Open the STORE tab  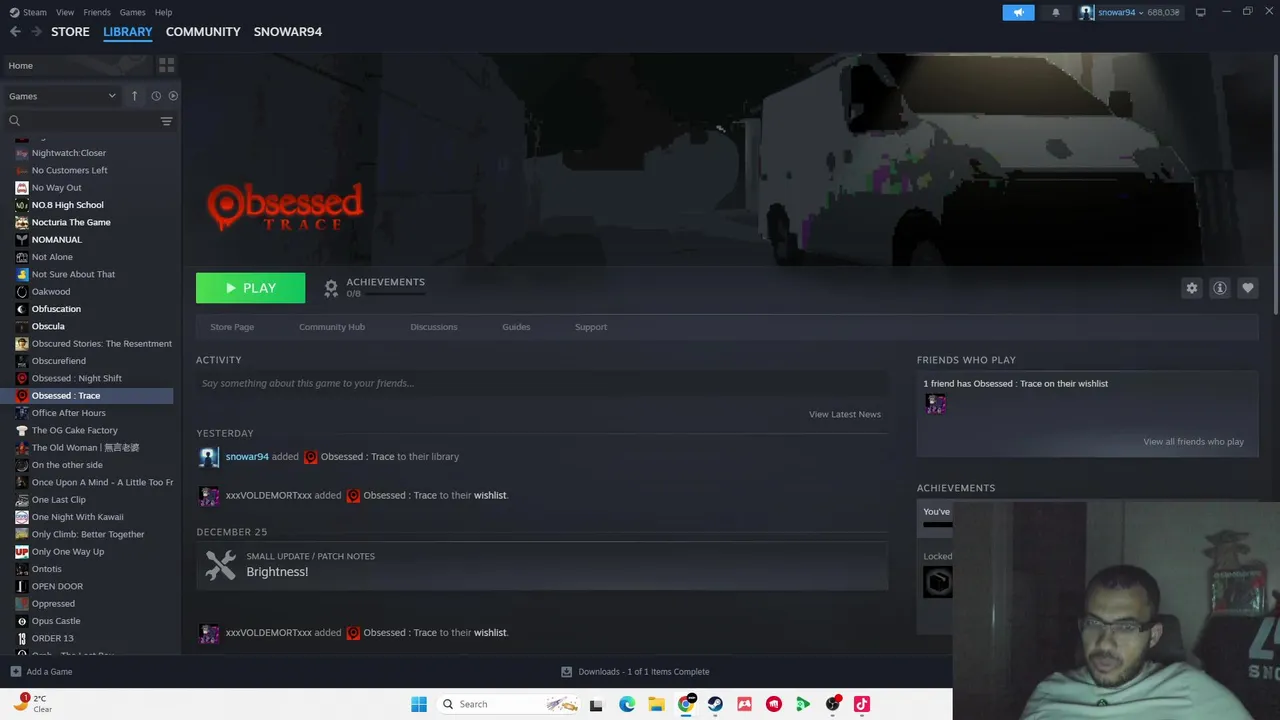coord(70,31)
